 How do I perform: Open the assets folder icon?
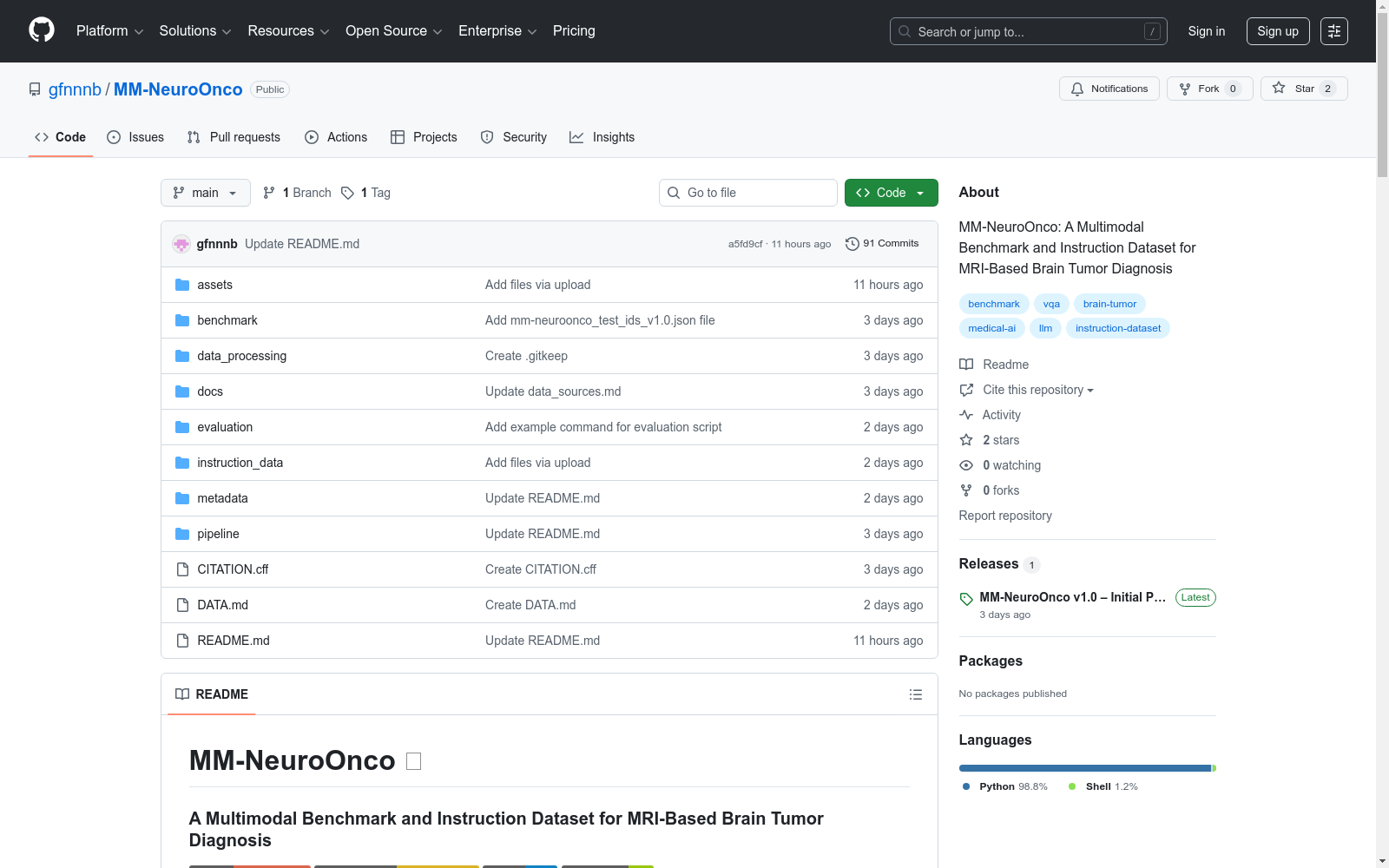182,285
